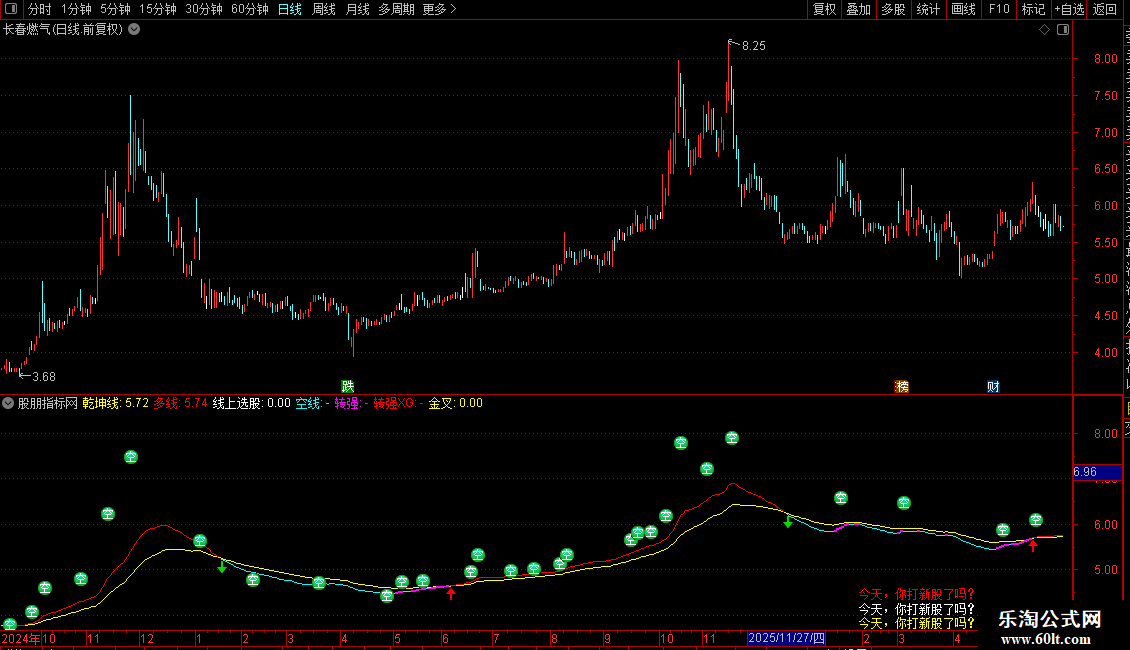The image size is (1130, 650).
Task: Click the 6.96 price marker on axis
Action: coord(1098,473)
